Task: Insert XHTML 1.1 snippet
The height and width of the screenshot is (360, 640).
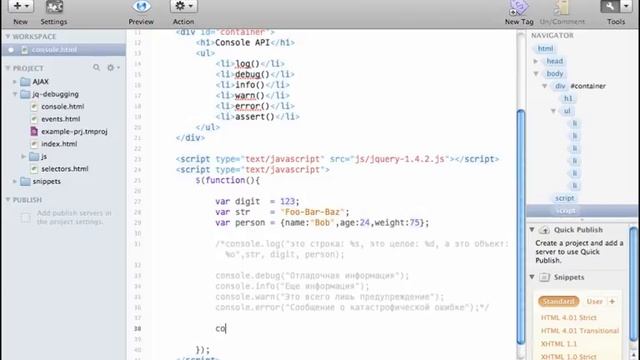Action: click(559, 344)
